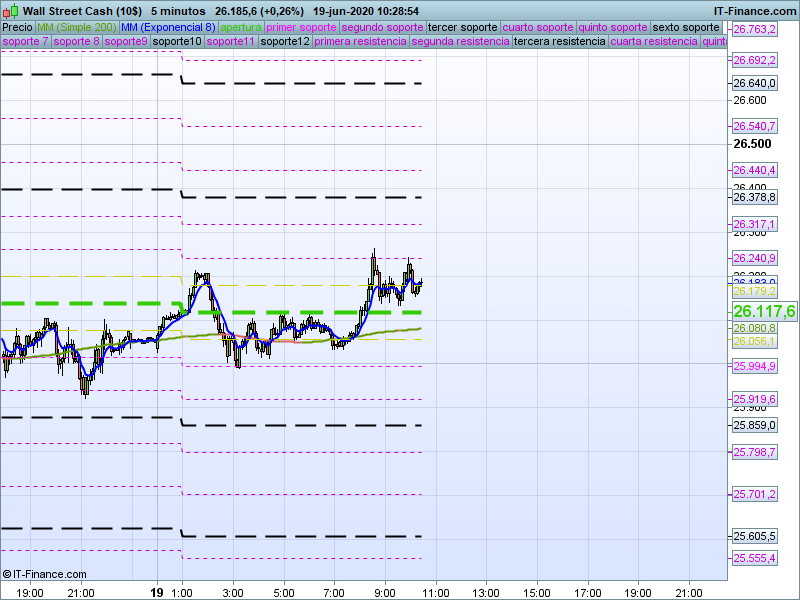800x600 pixels.
Task: Select the Precio indicator label
Action: [x=17, y=27]
